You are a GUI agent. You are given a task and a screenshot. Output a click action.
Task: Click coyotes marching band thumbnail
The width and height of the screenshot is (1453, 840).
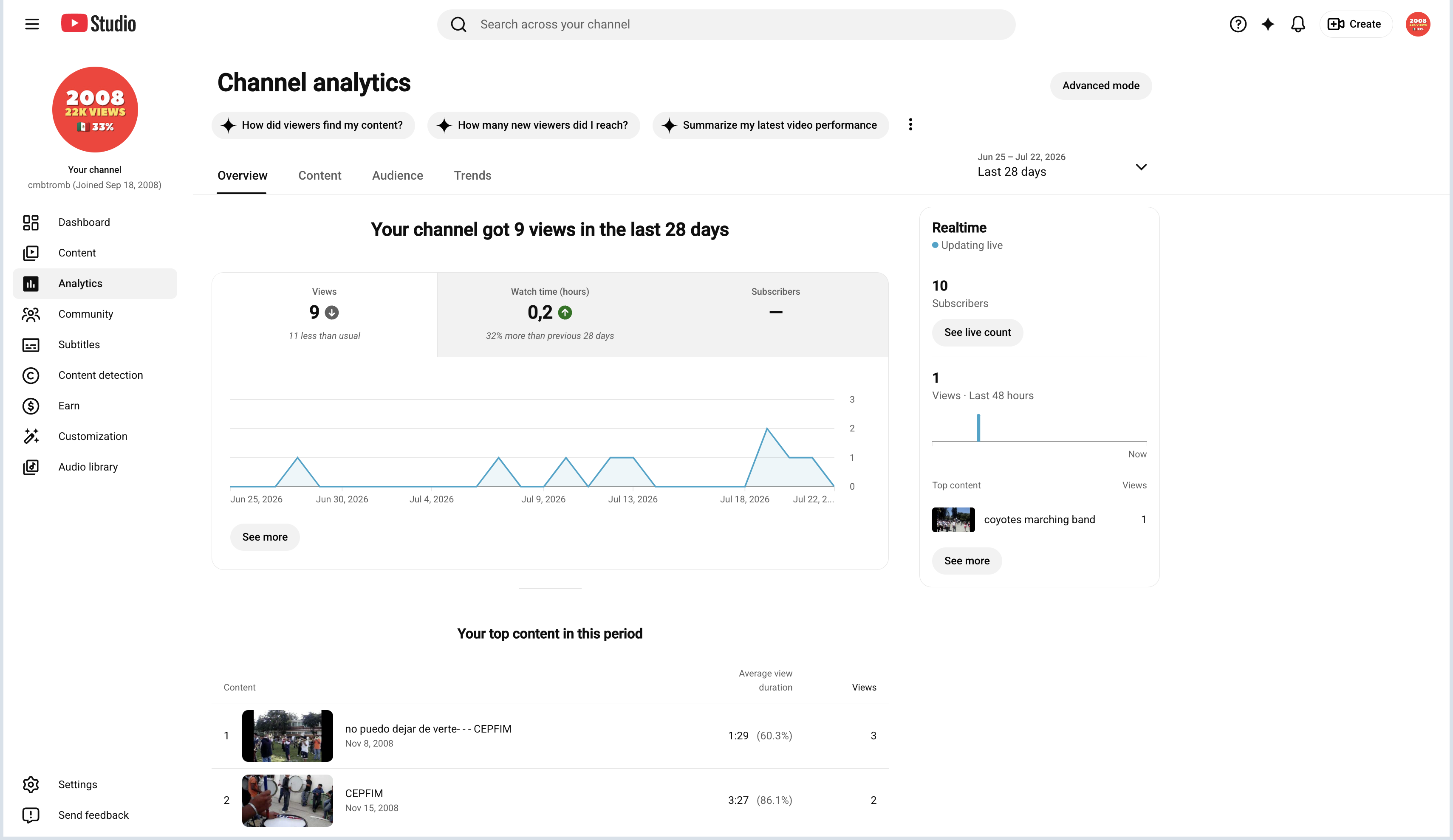953,519
